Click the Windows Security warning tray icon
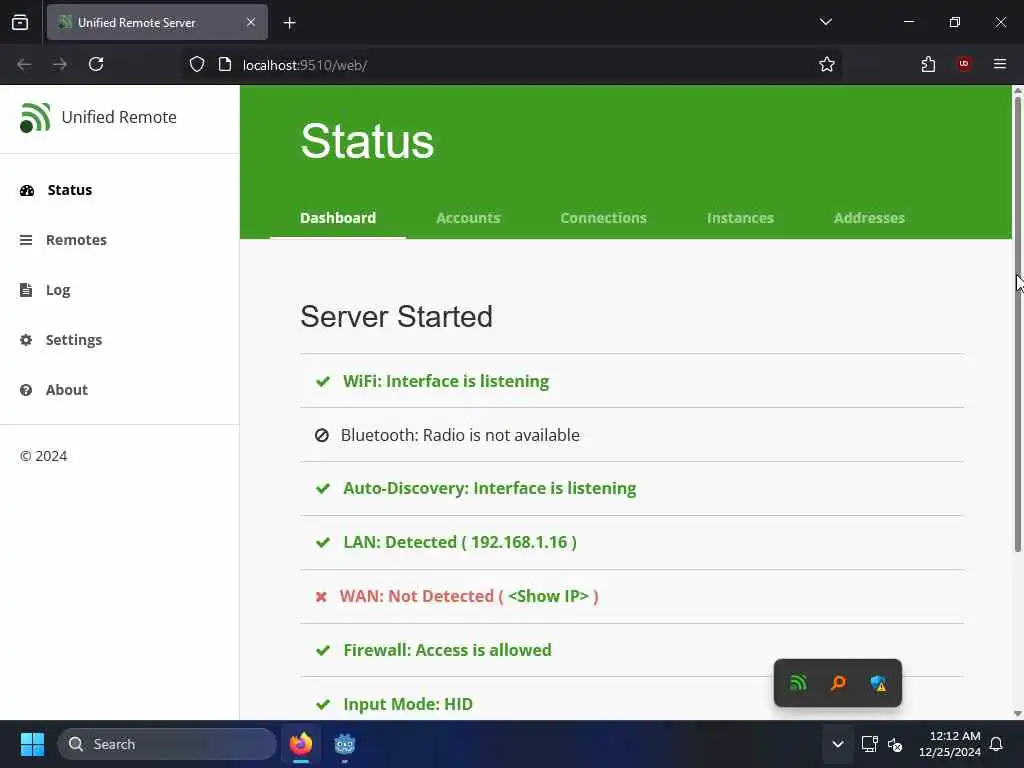 tap(878, 683)
